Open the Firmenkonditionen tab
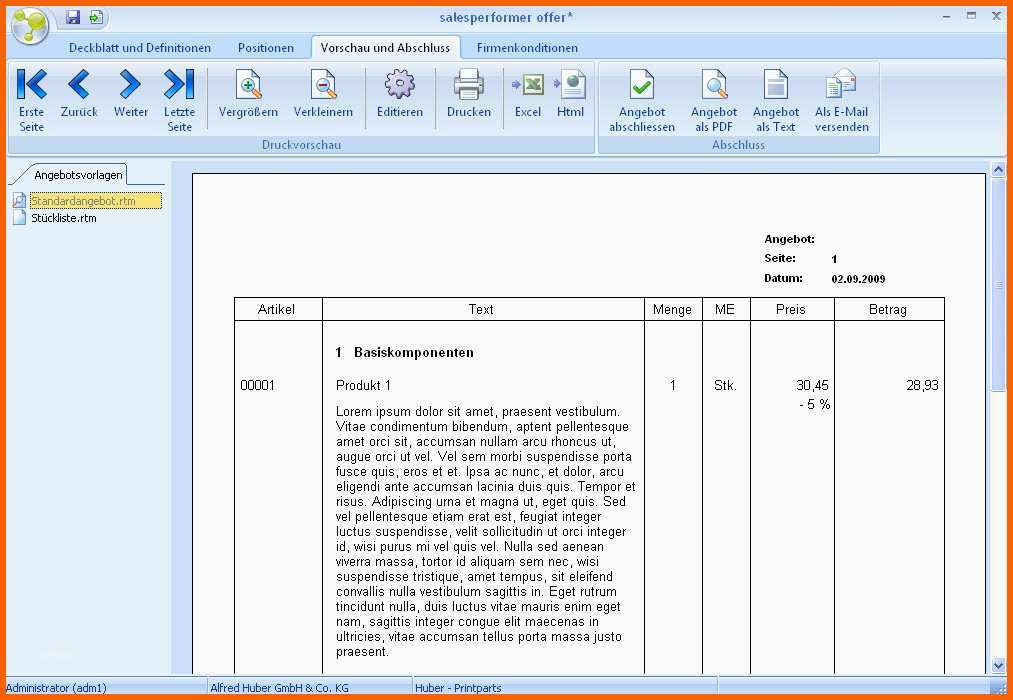Screen dimensions: 1013x700 pos(527,48)
